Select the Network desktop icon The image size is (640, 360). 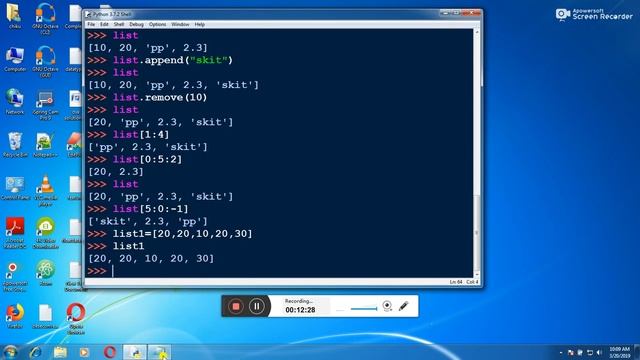tap(15, 101)
